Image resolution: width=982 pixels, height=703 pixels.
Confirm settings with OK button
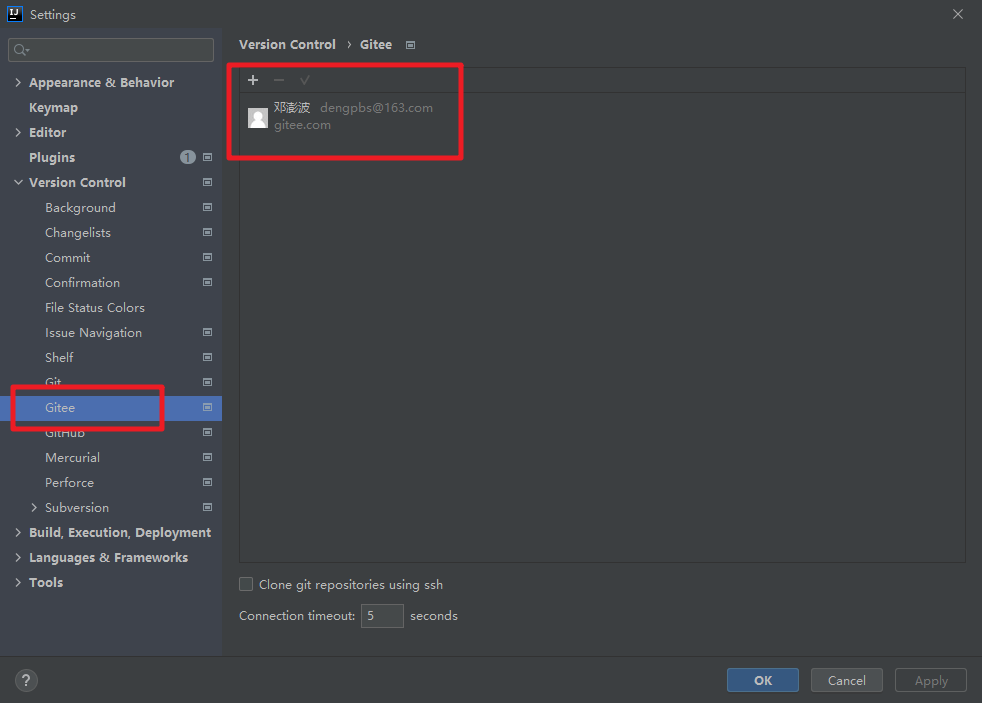[763, 680]
